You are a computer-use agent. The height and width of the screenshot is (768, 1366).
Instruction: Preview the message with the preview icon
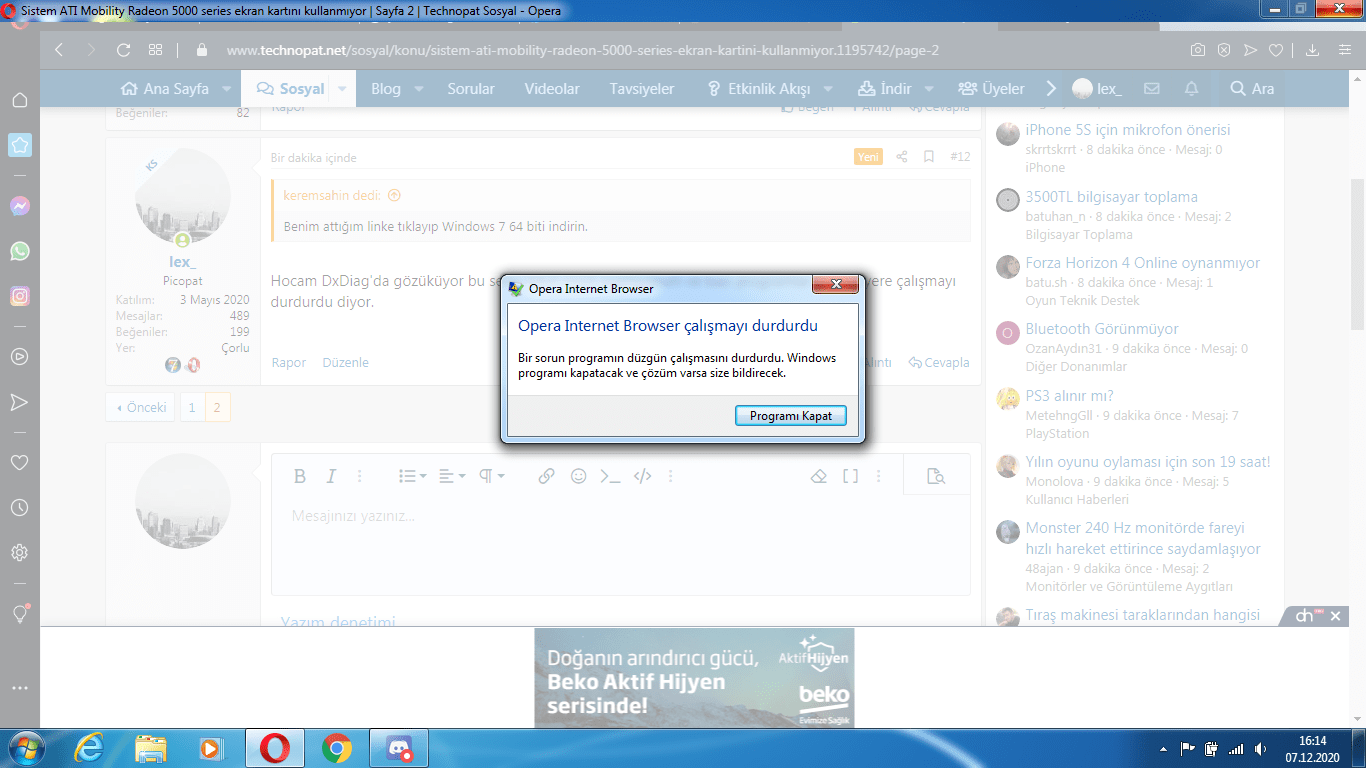click(x=936, y=476)
